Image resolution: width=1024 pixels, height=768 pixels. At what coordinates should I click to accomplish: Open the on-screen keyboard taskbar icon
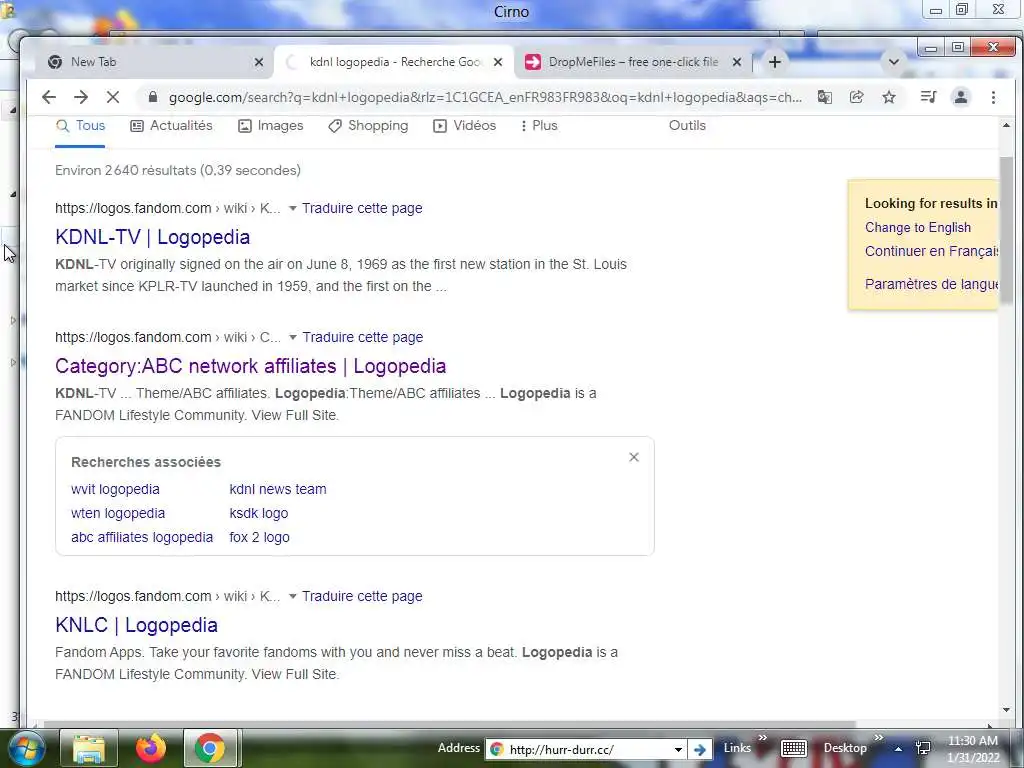pyautogui.click(x=793, y=749)
